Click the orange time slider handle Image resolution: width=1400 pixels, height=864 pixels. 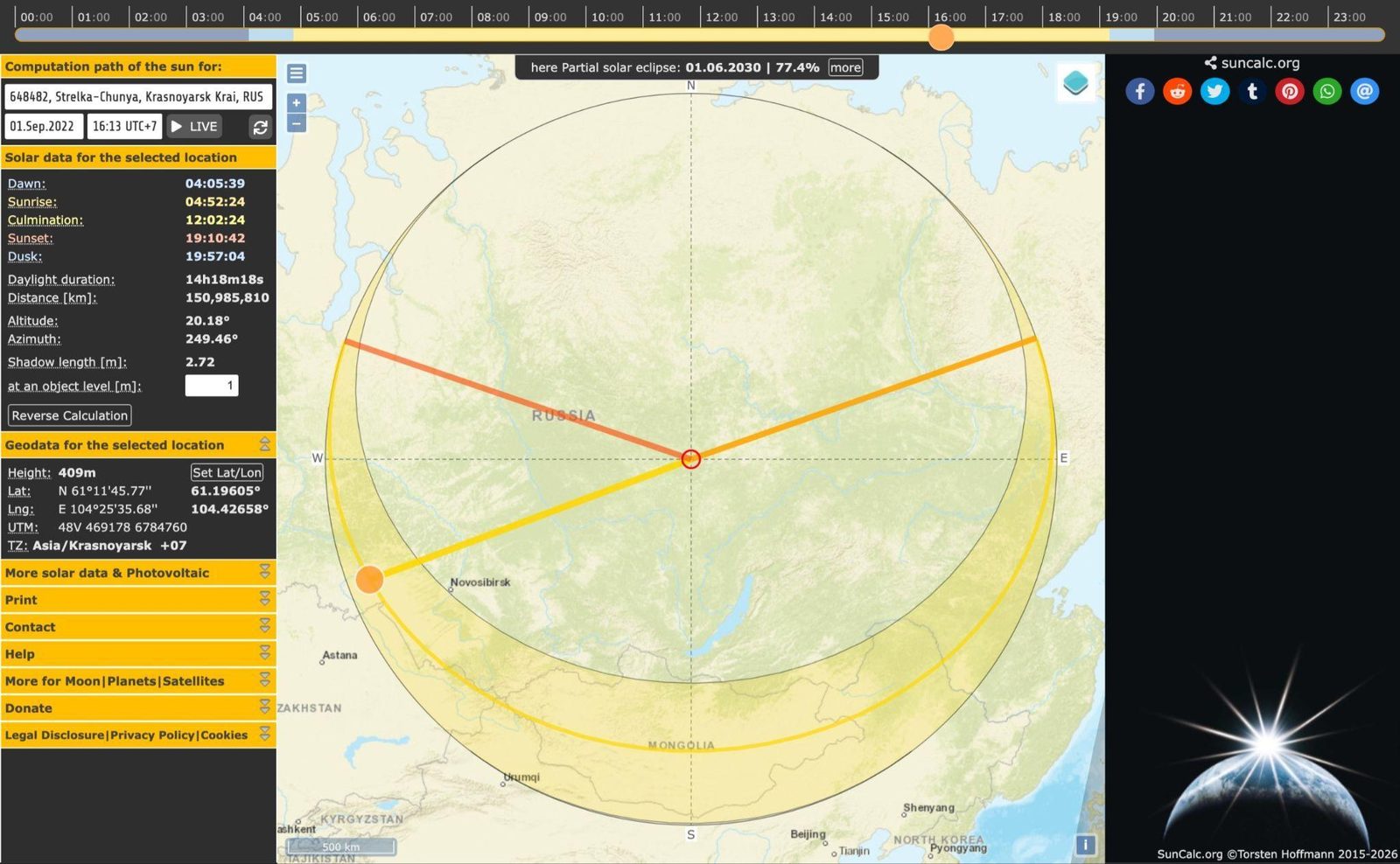941,37
